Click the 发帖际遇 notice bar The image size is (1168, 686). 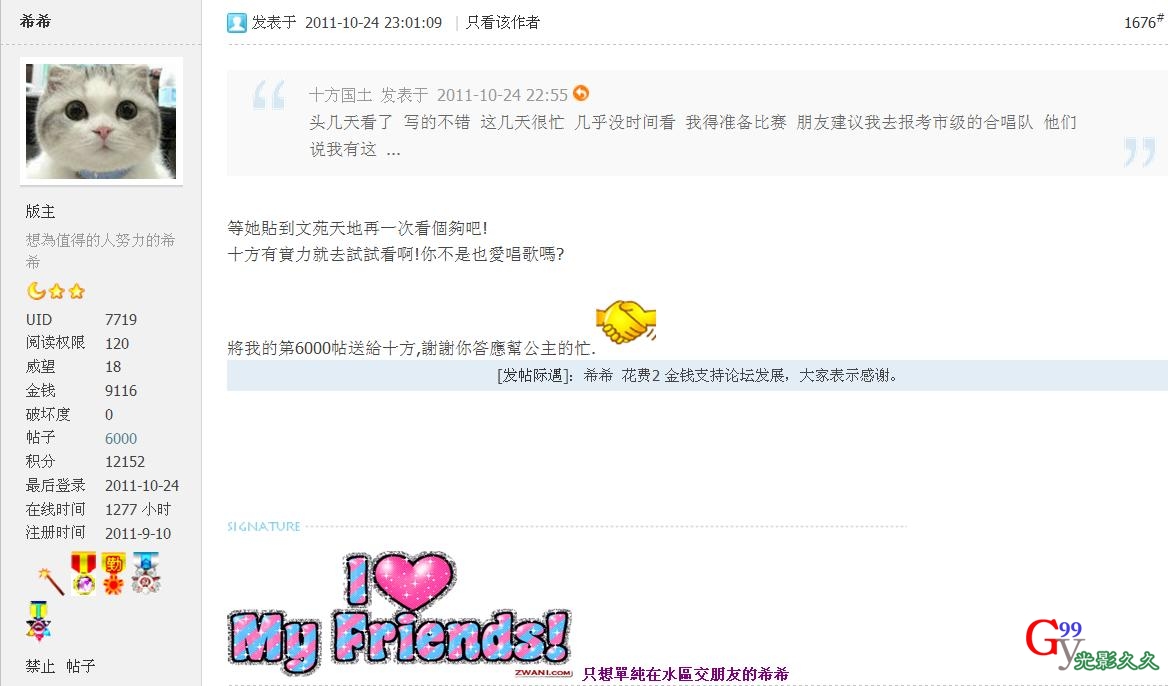(x=697, y=375)
